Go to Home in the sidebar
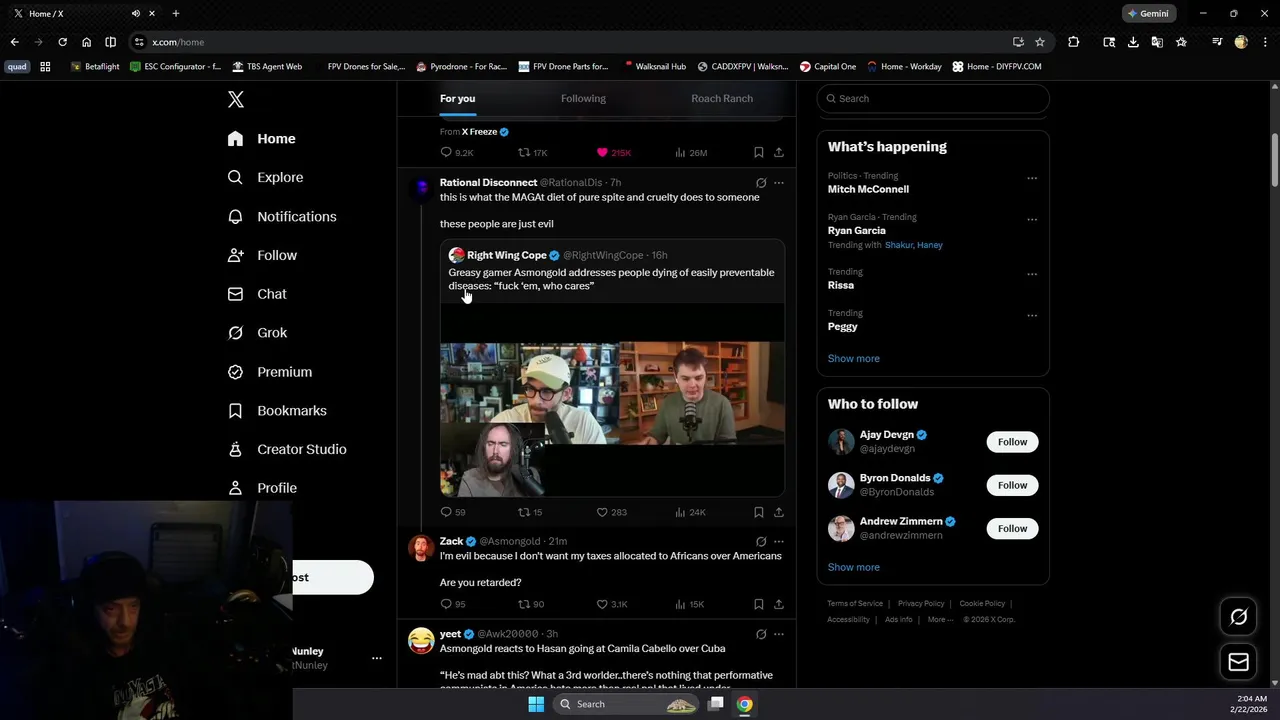 coord(261,139)
